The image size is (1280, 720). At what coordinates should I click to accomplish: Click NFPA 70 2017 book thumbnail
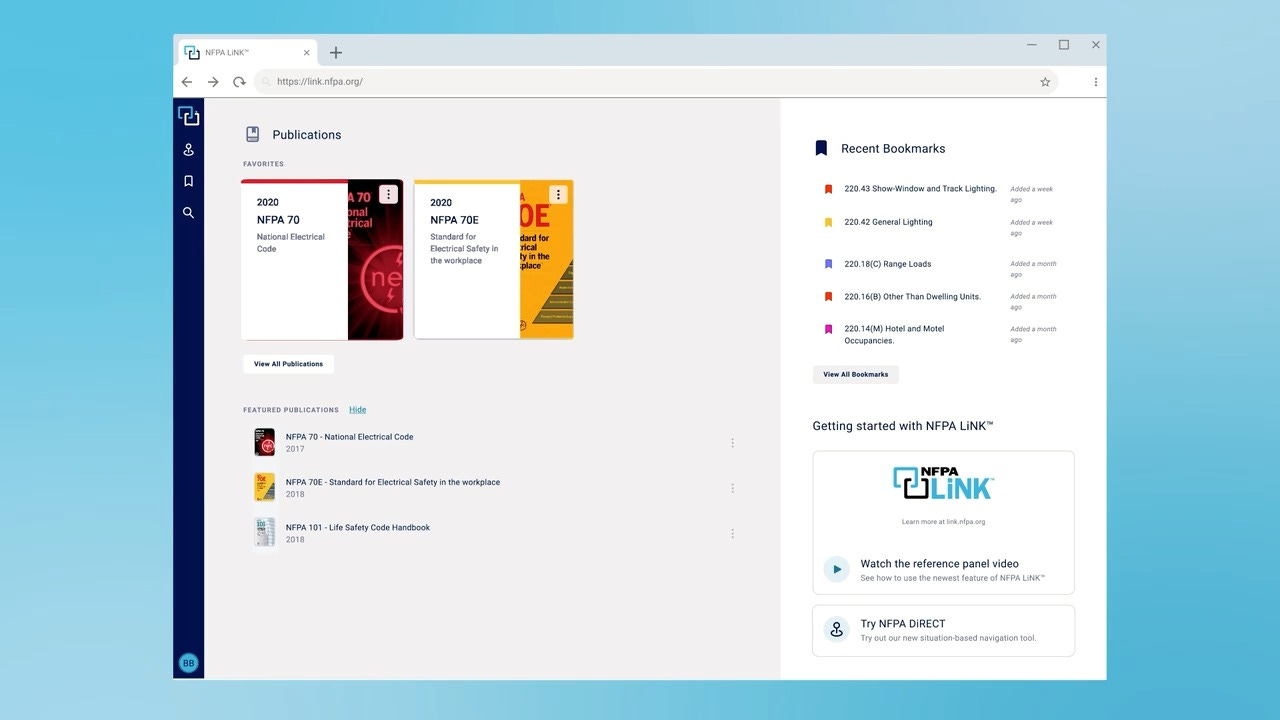[264, 442]
